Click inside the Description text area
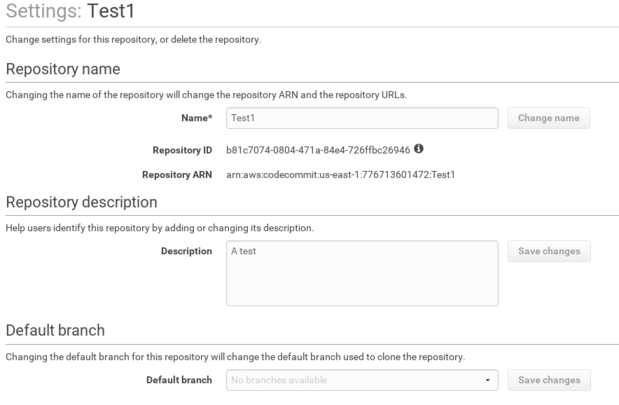This screenshot has height=405, width=619. coord(362,272)
